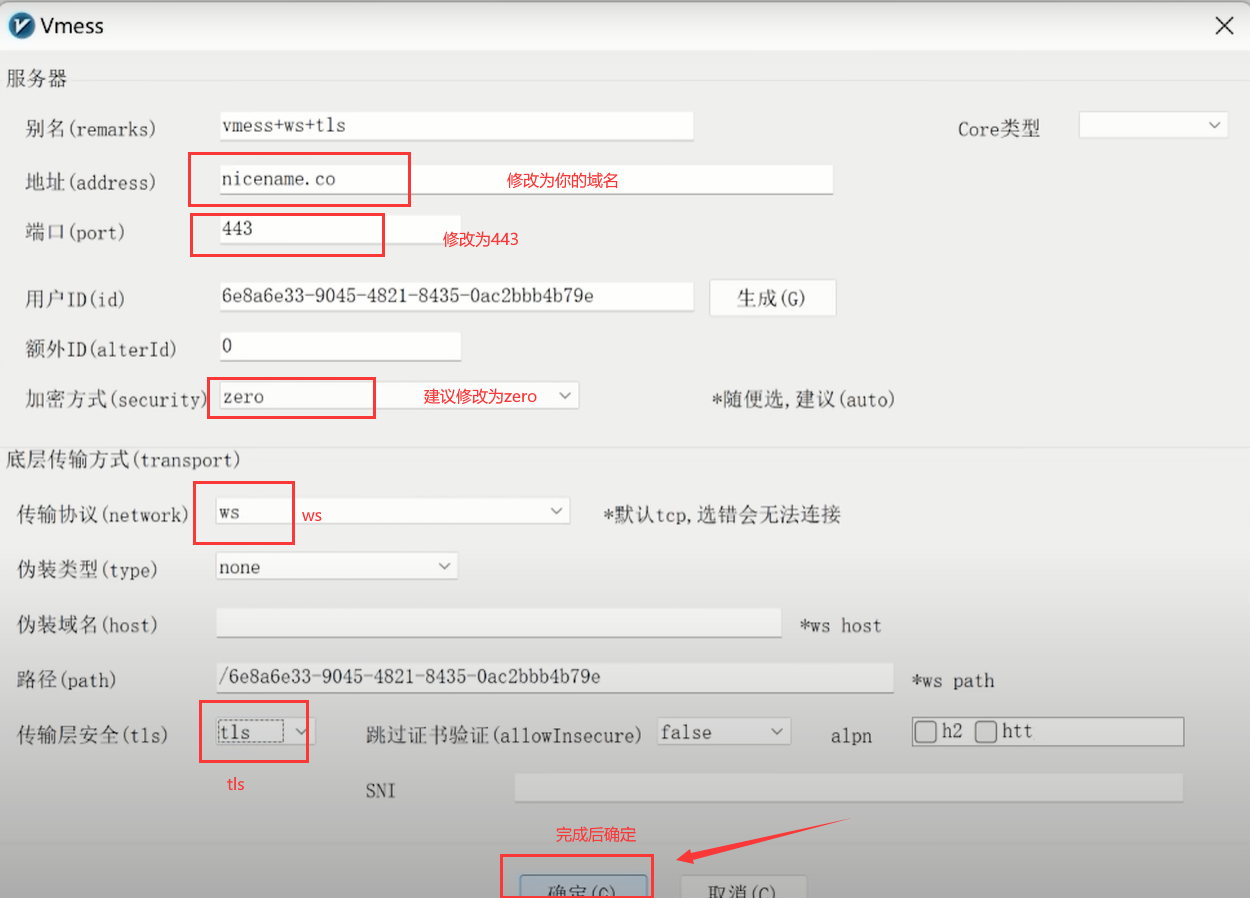Open the Core类型 dropdown
1250x898 pixels.
1153,126
